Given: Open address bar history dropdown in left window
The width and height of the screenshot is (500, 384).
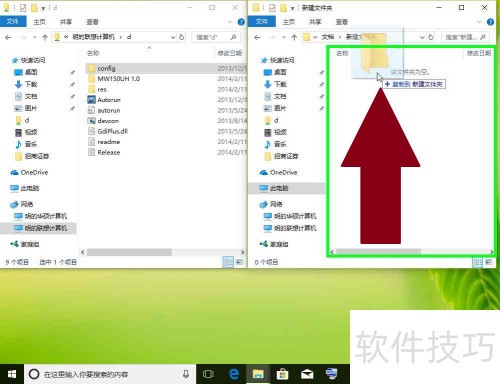Looking at the screenshot, I should [173, 37].
